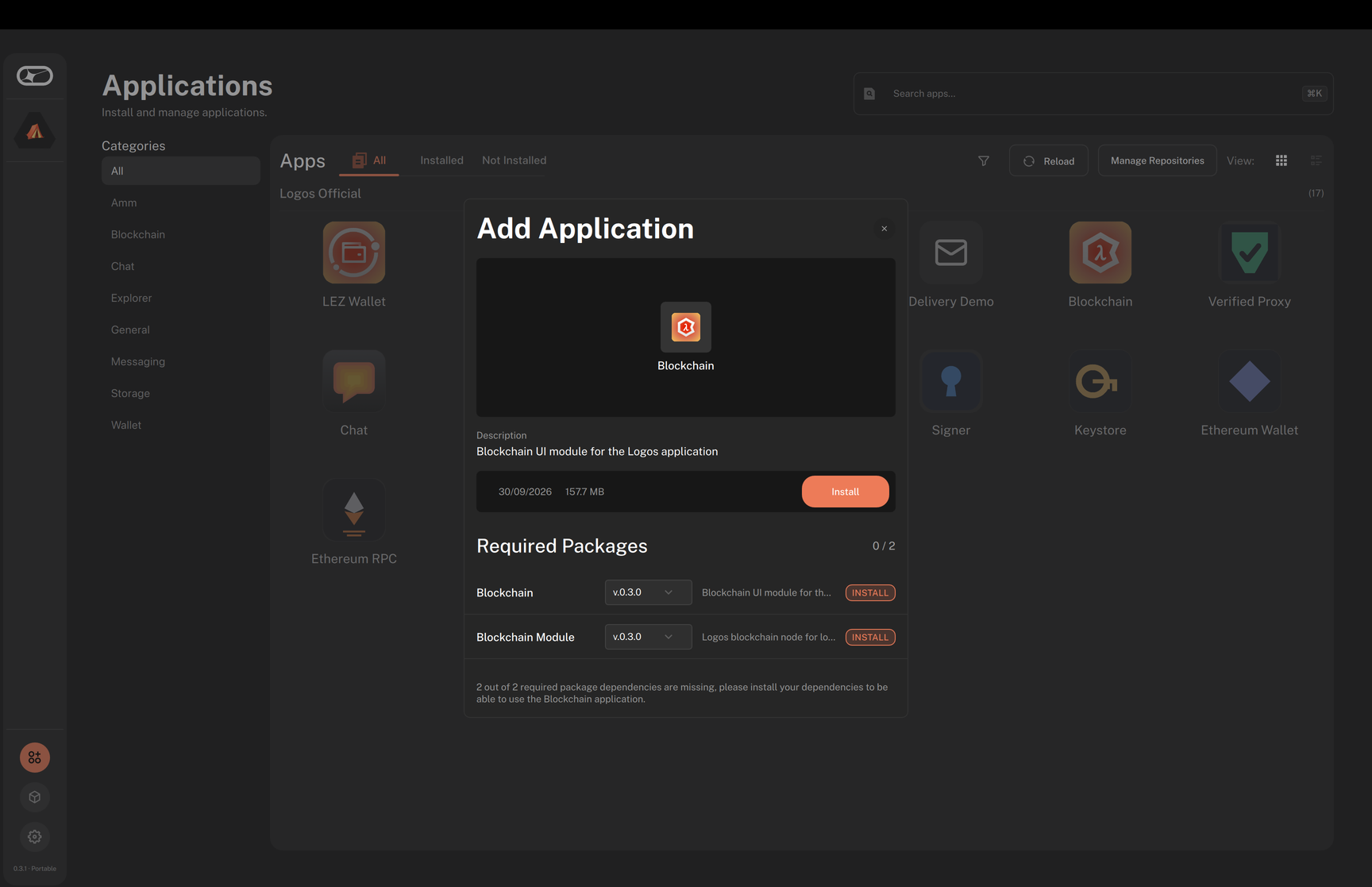Click the Blockchain app icon in grid
This screenshot has height=887, width=1372.
coord(1100,253)
